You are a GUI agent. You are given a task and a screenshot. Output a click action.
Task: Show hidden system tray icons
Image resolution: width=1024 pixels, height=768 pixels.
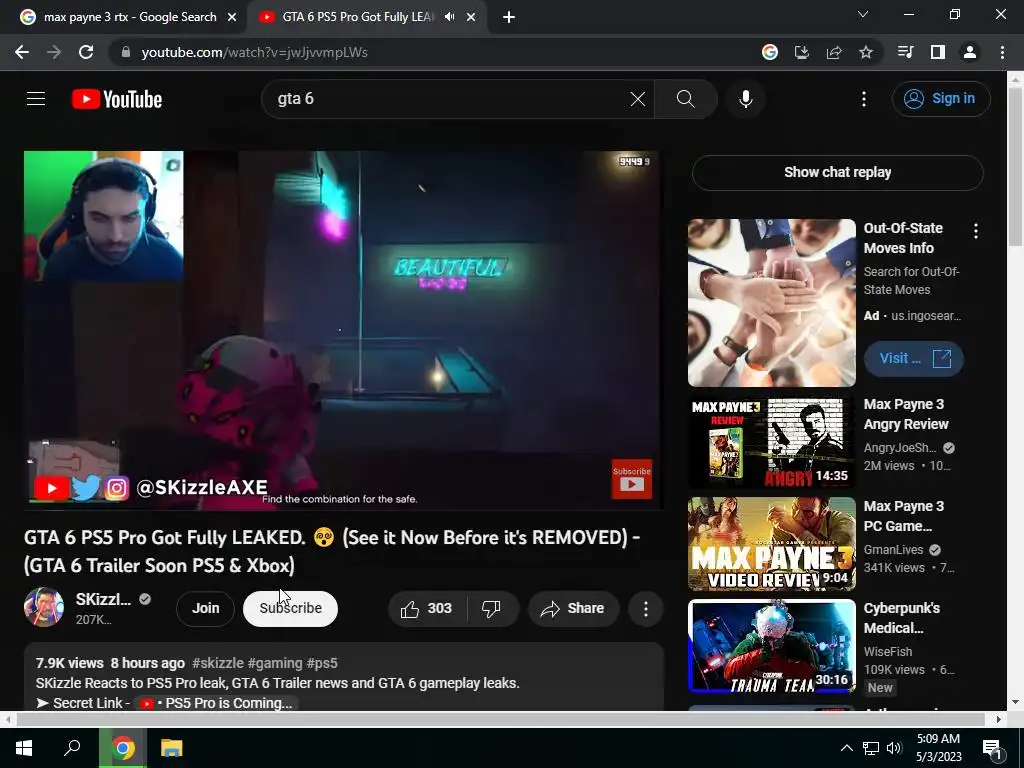[846, 748]
